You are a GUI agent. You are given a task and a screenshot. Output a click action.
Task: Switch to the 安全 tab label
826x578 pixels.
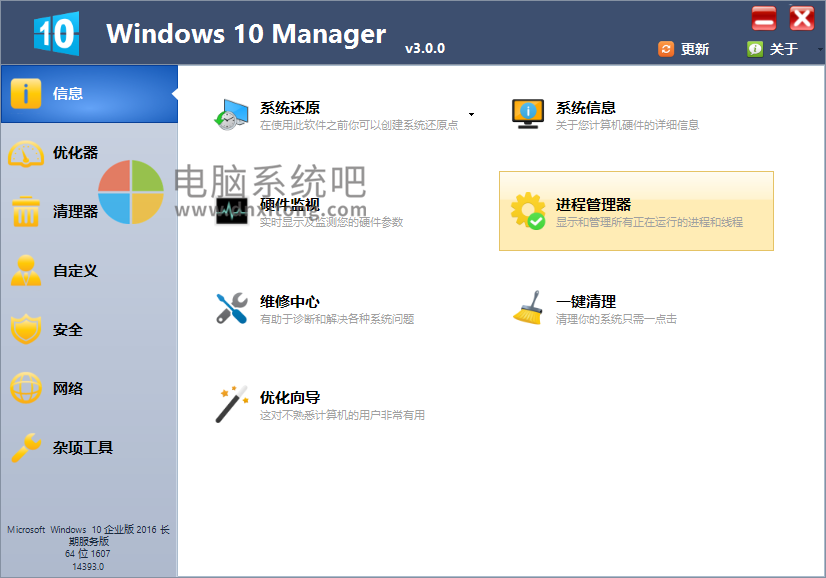pyautogui.click(x=68, y=330)
